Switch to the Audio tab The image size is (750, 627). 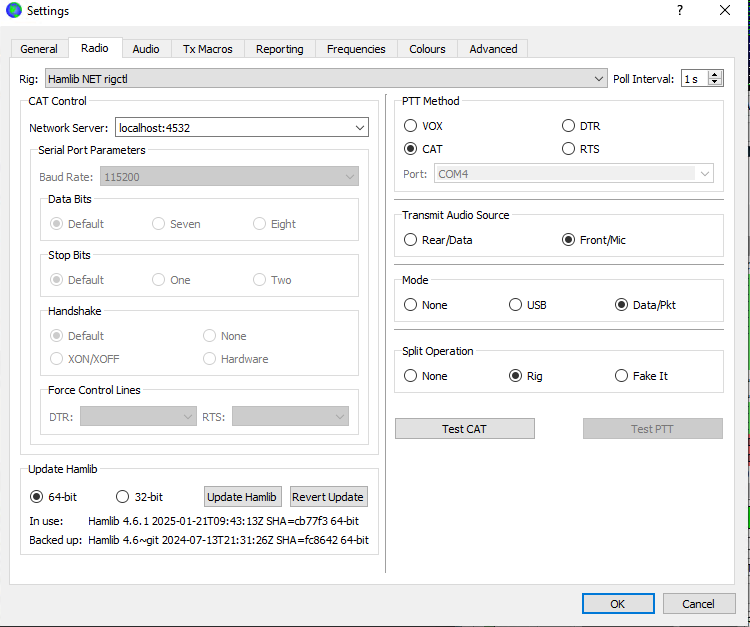coord(146,49)
